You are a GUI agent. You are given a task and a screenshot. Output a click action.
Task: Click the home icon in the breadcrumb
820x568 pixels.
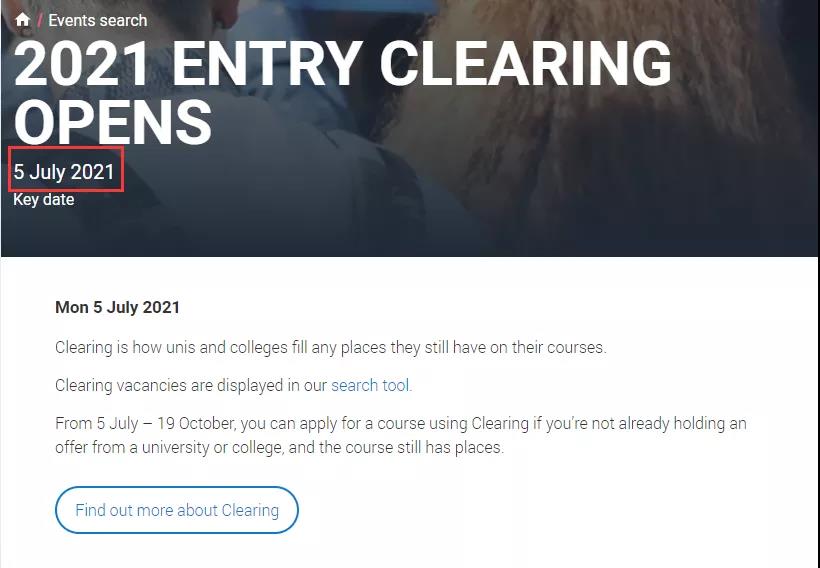coord(22,19)
